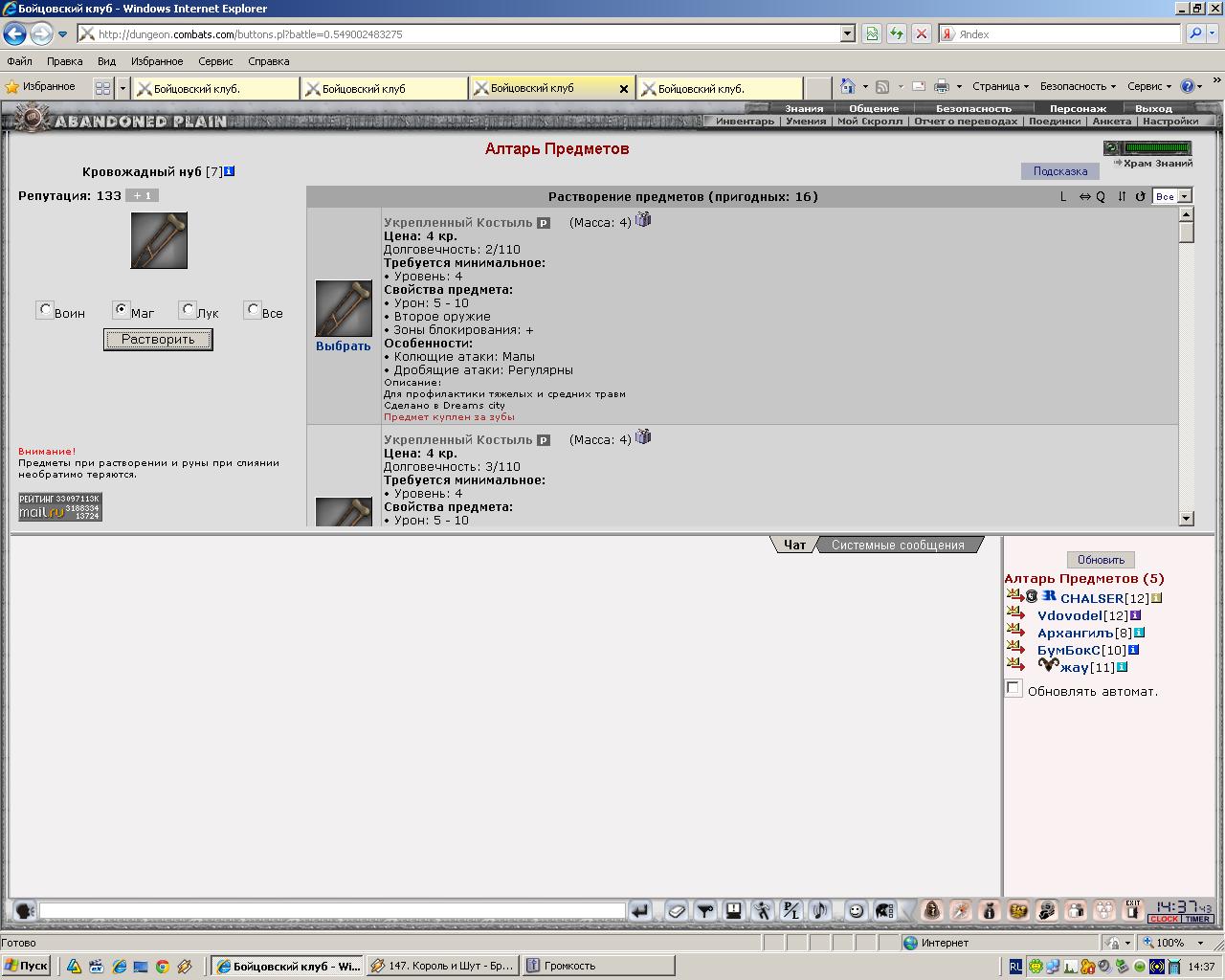Click the Растворить button
Viewport: 1225px width, 980px height.
[158, 339]
